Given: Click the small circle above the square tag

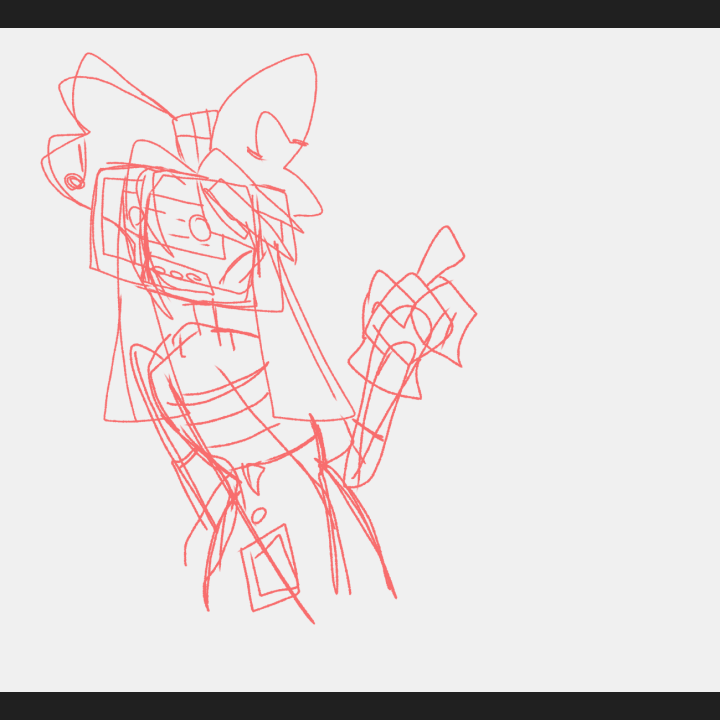Looking at the screenshot, I should (x=259, y=515).
